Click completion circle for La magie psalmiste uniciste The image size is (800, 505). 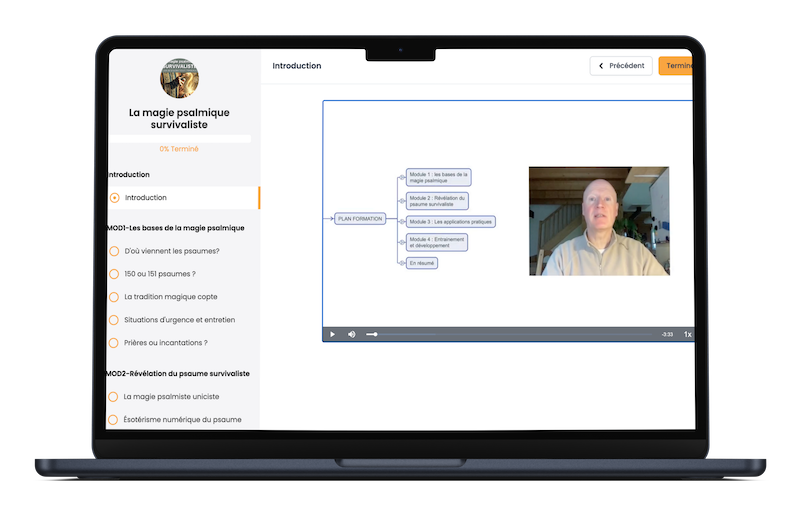[113, 396]
